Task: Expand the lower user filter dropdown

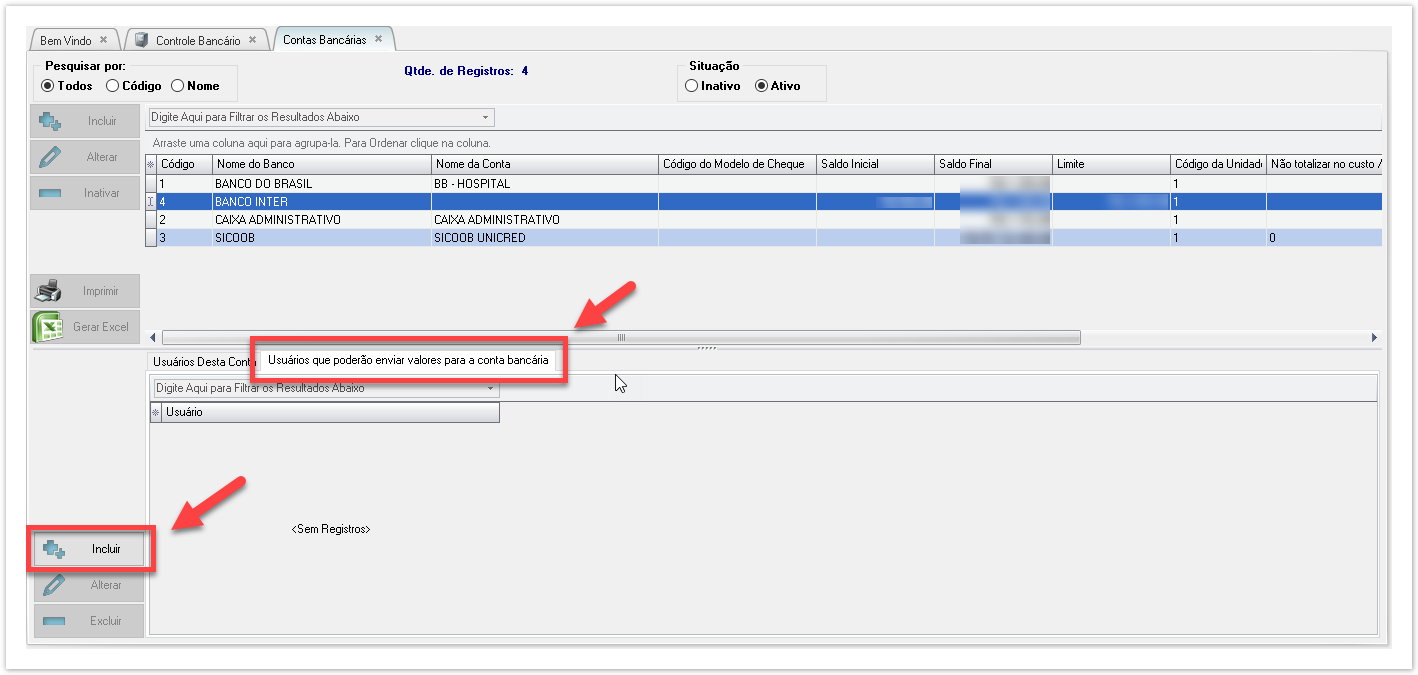Action: (490, 388)
